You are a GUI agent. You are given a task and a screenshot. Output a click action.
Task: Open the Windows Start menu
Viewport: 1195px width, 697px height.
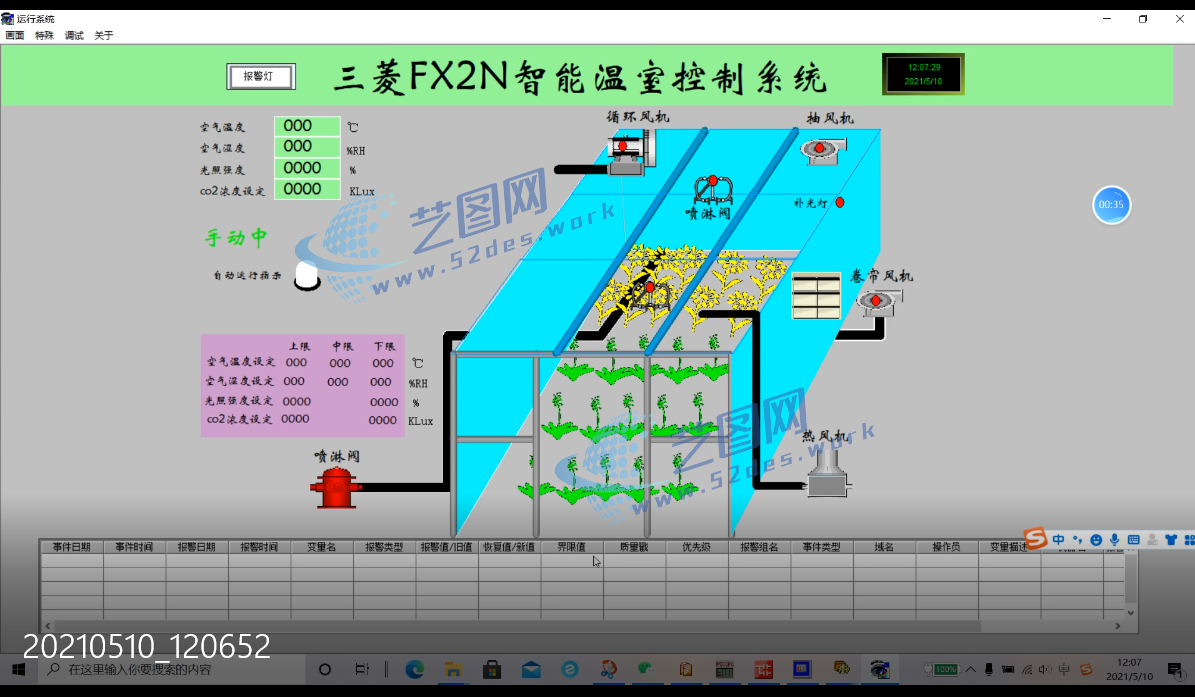click(x=18, y=670)
